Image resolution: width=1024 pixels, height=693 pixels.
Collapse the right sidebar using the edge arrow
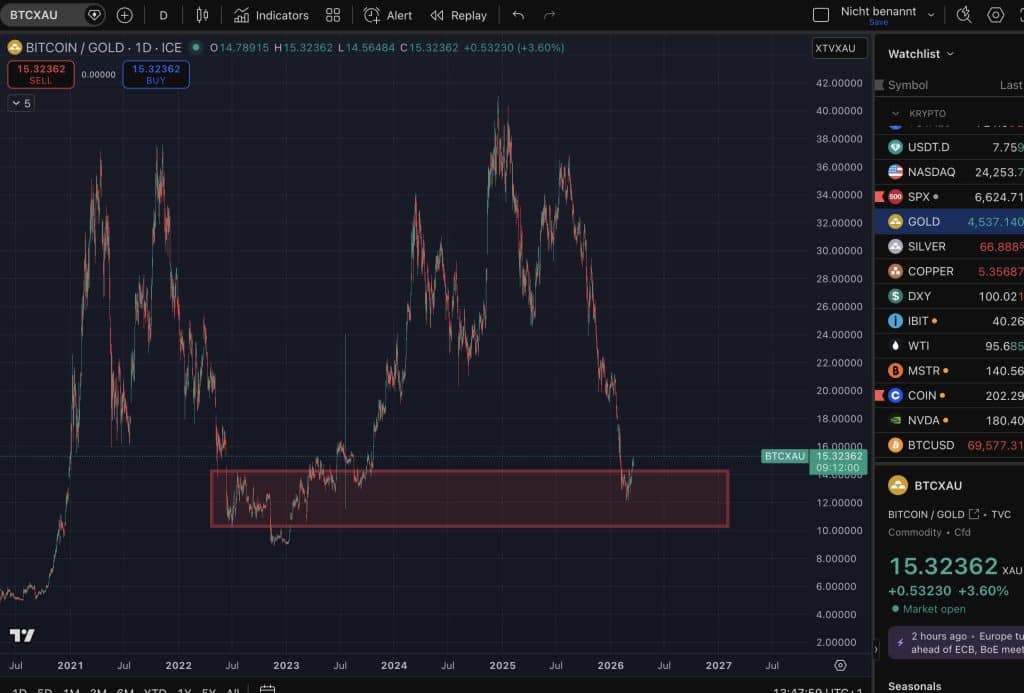coord(876,649)
